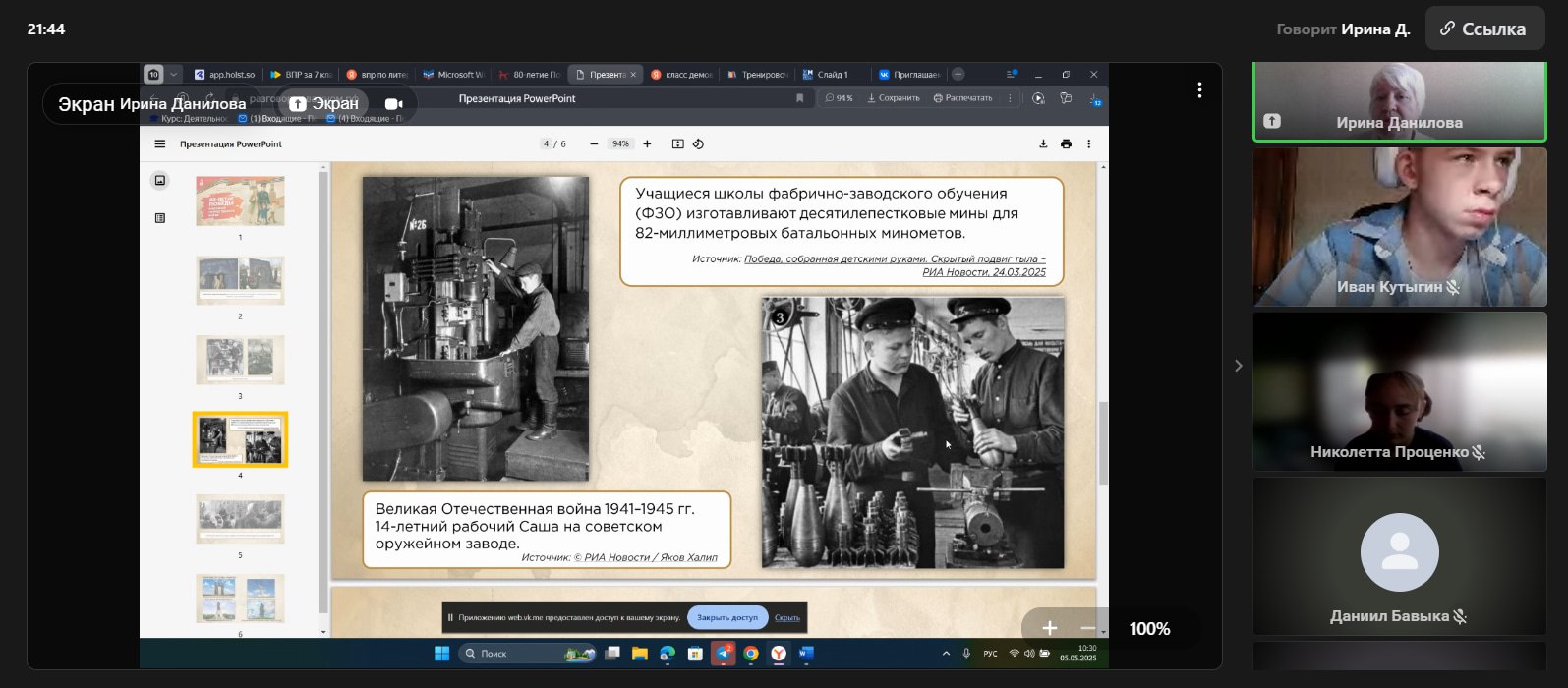Screen dimensions: 1568x688
Task: Open the Windows Start menu
Action: pyautogui.click(x=442, y=654)
